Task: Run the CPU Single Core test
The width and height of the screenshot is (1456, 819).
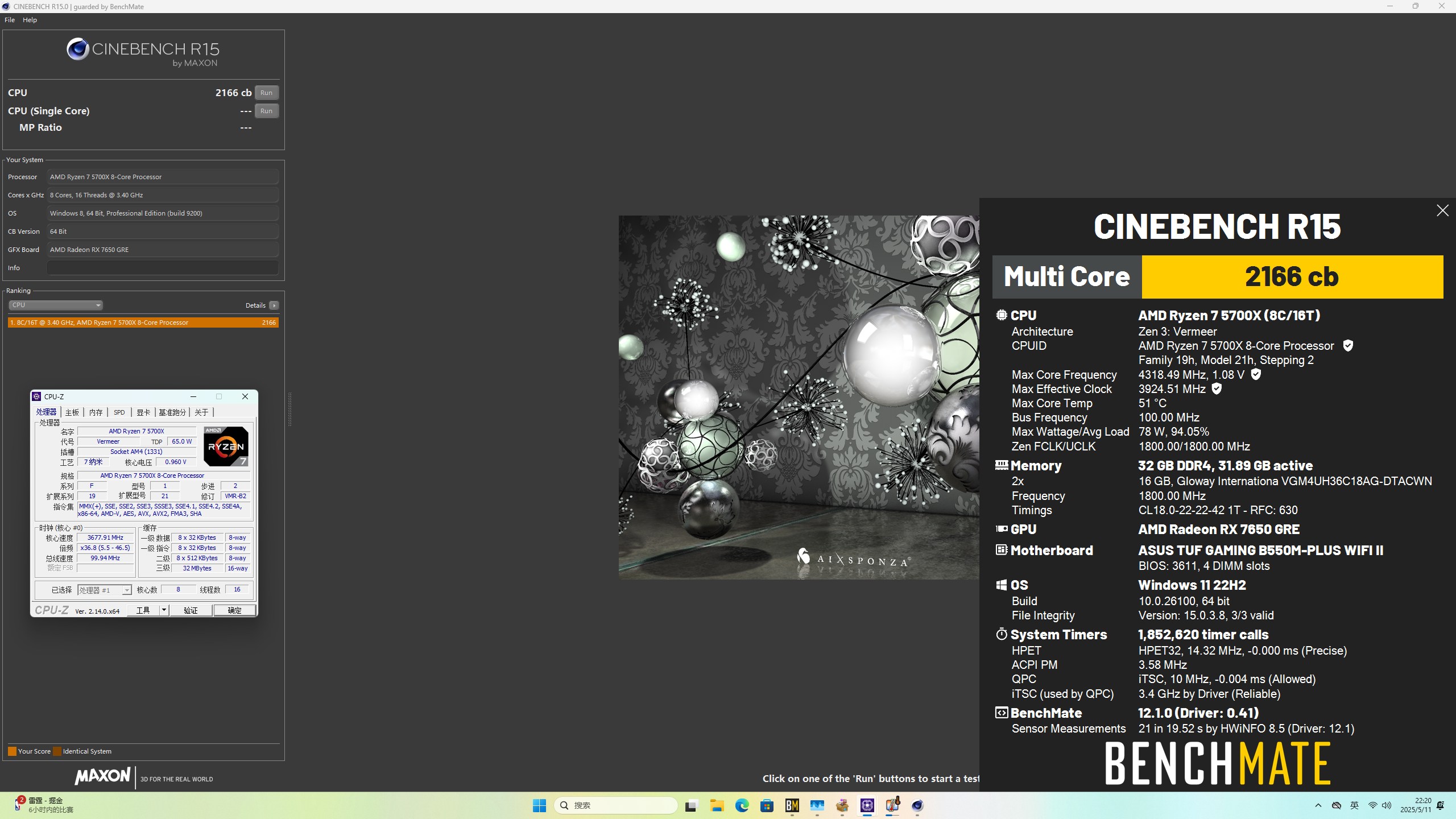Action: pyautogui.click(x=266, y=111)
